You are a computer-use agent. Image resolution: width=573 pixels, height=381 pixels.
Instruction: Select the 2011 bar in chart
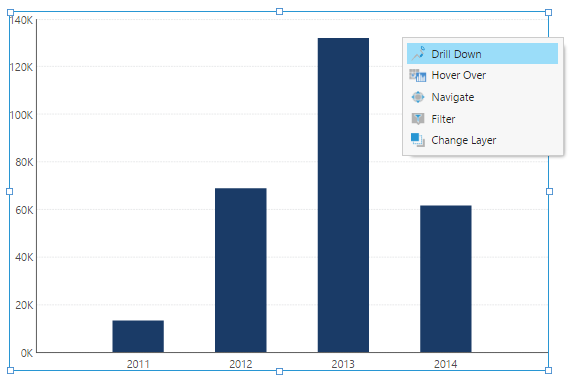[138, 336]
